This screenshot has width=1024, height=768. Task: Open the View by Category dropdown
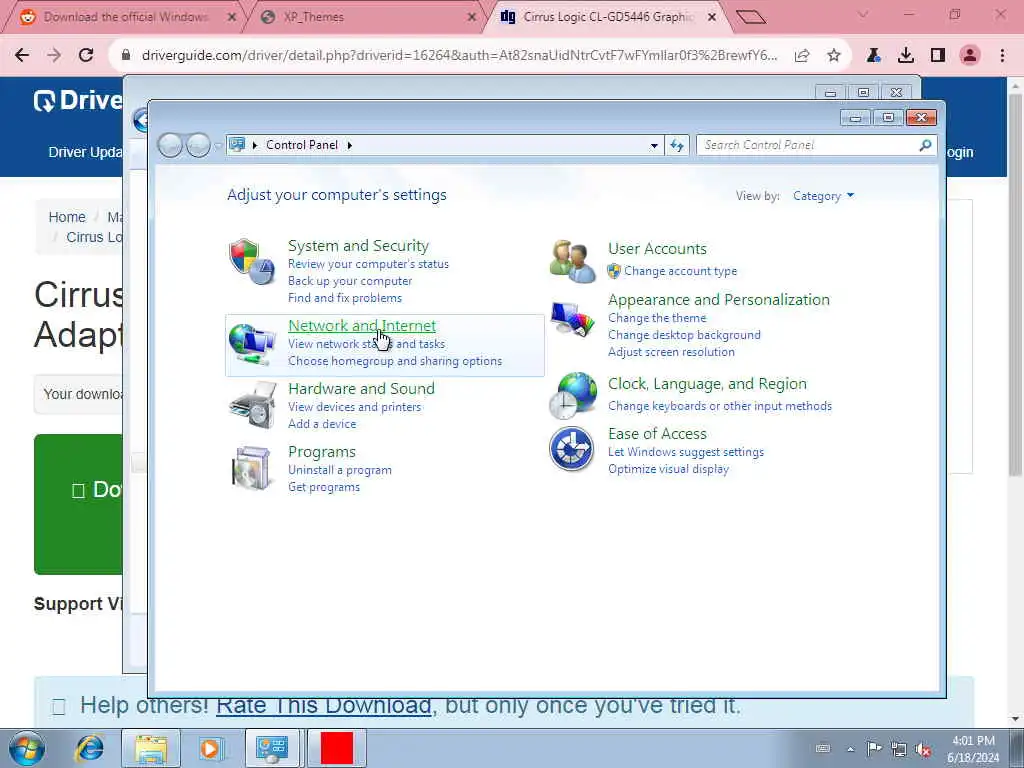[823, 196]
